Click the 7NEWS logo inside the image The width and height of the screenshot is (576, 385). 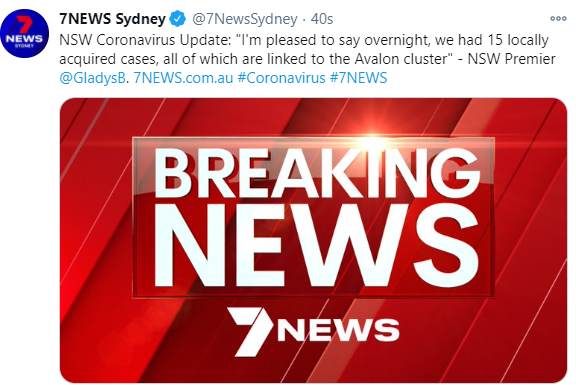[313, 331]
